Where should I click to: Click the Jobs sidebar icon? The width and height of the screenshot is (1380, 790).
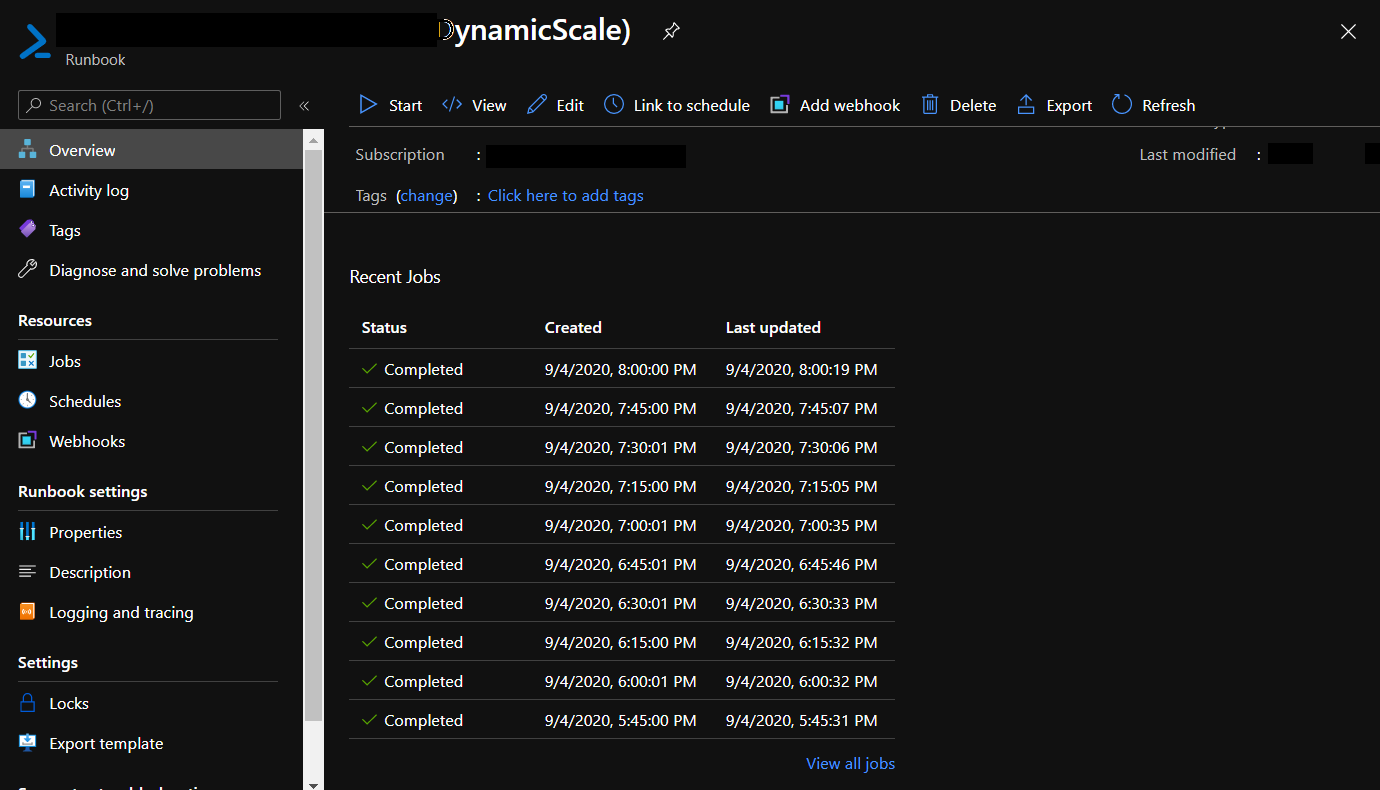click(x=28, y=361)
